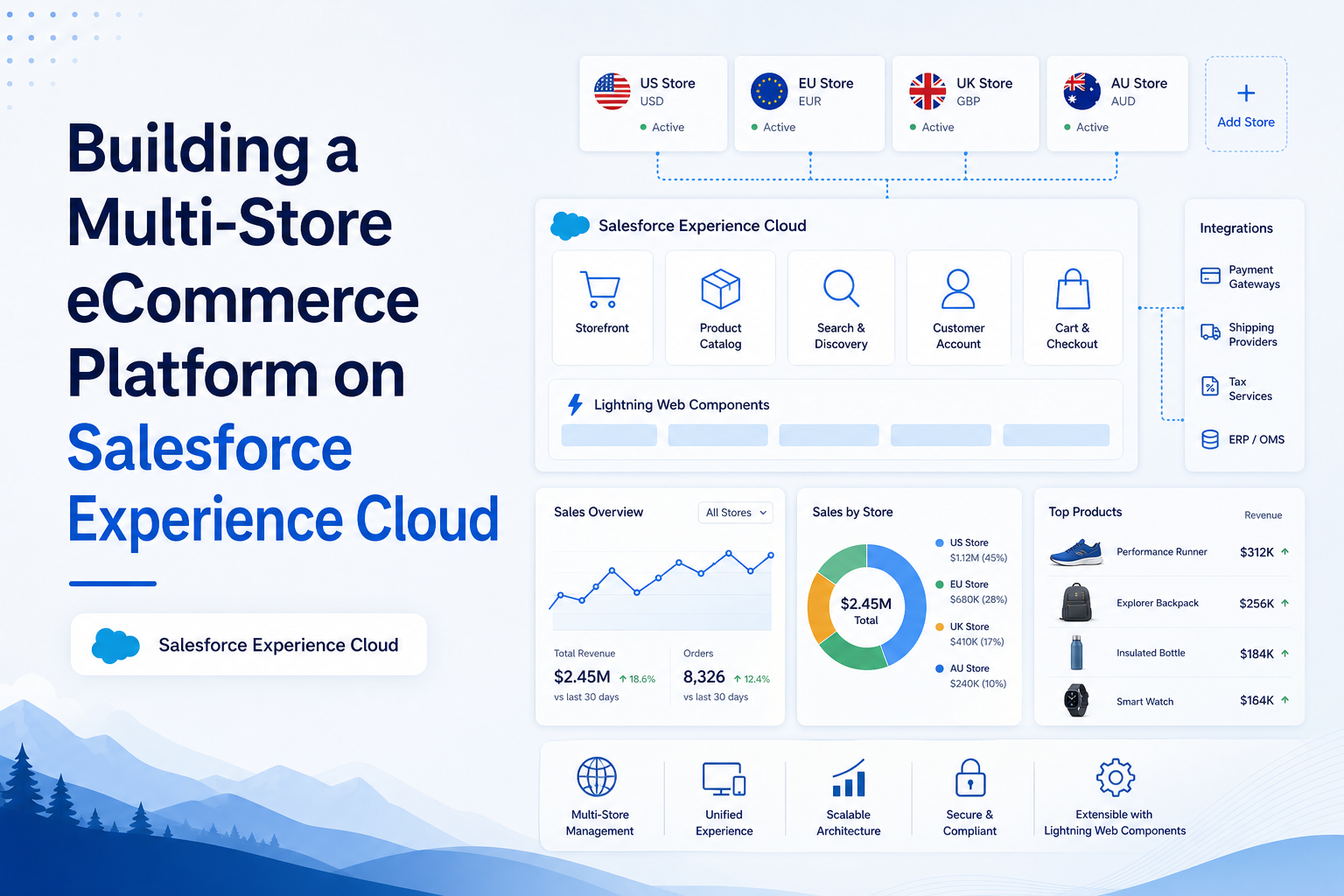Open the All Stores dropdown
This screenshot has height=896, width=1344.
pos(735,513)
